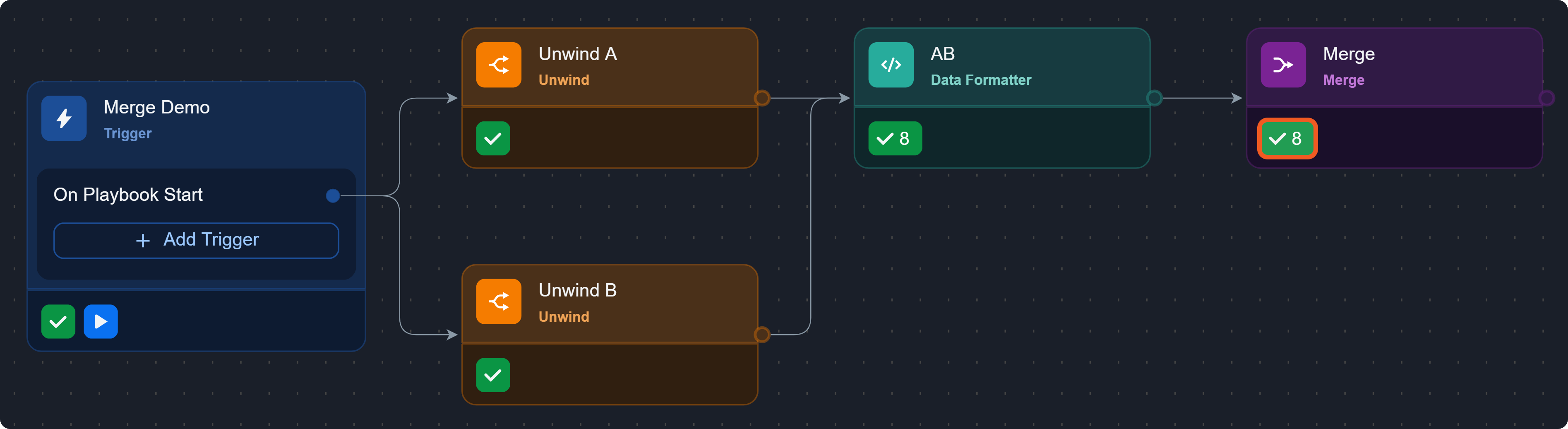Click the Merge Demo lightning trigger icon
Viewport: 1568px width, 429px height.
click(64, 118)
